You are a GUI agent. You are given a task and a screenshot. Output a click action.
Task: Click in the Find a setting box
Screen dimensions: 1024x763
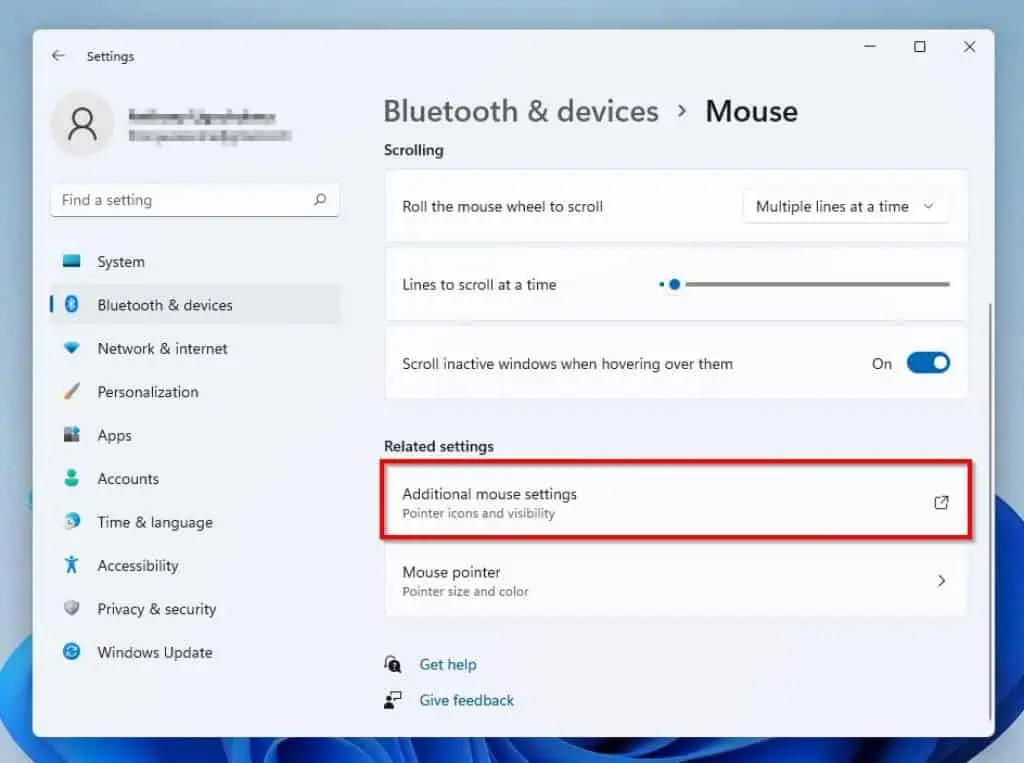point(195,200)
